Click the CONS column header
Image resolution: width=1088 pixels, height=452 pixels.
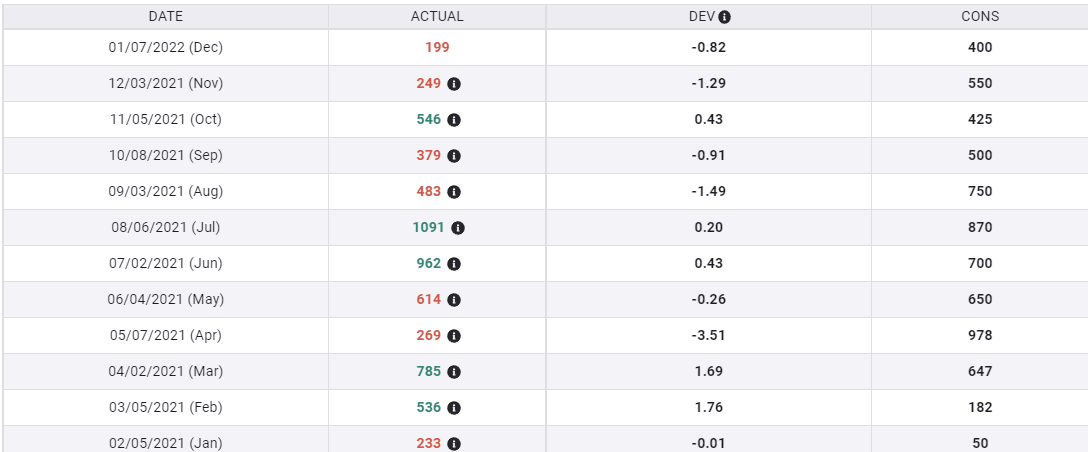[980, 17]
